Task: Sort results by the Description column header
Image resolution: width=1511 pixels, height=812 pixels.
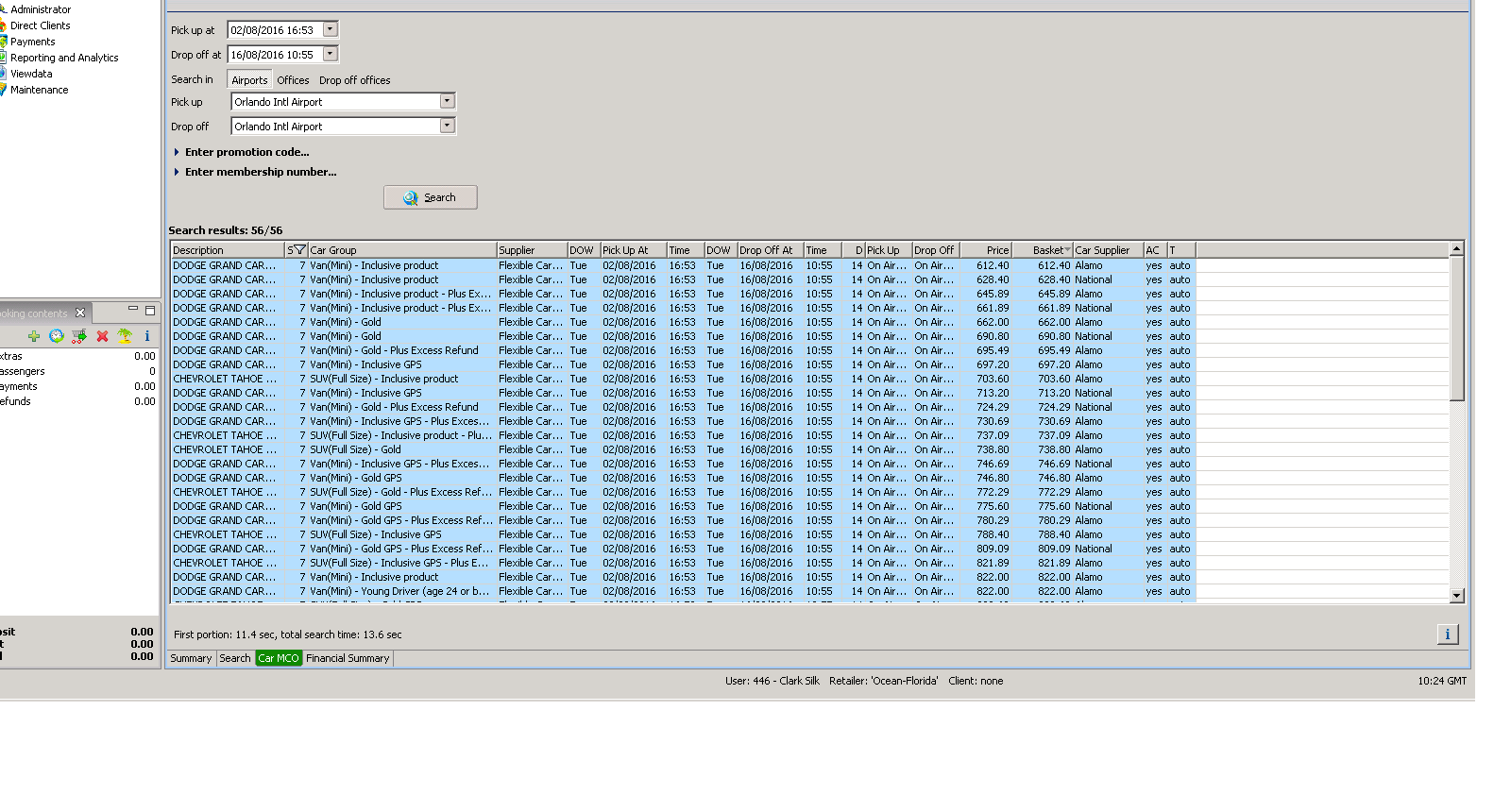Action: pyautogui.click(x=229, y=250)
